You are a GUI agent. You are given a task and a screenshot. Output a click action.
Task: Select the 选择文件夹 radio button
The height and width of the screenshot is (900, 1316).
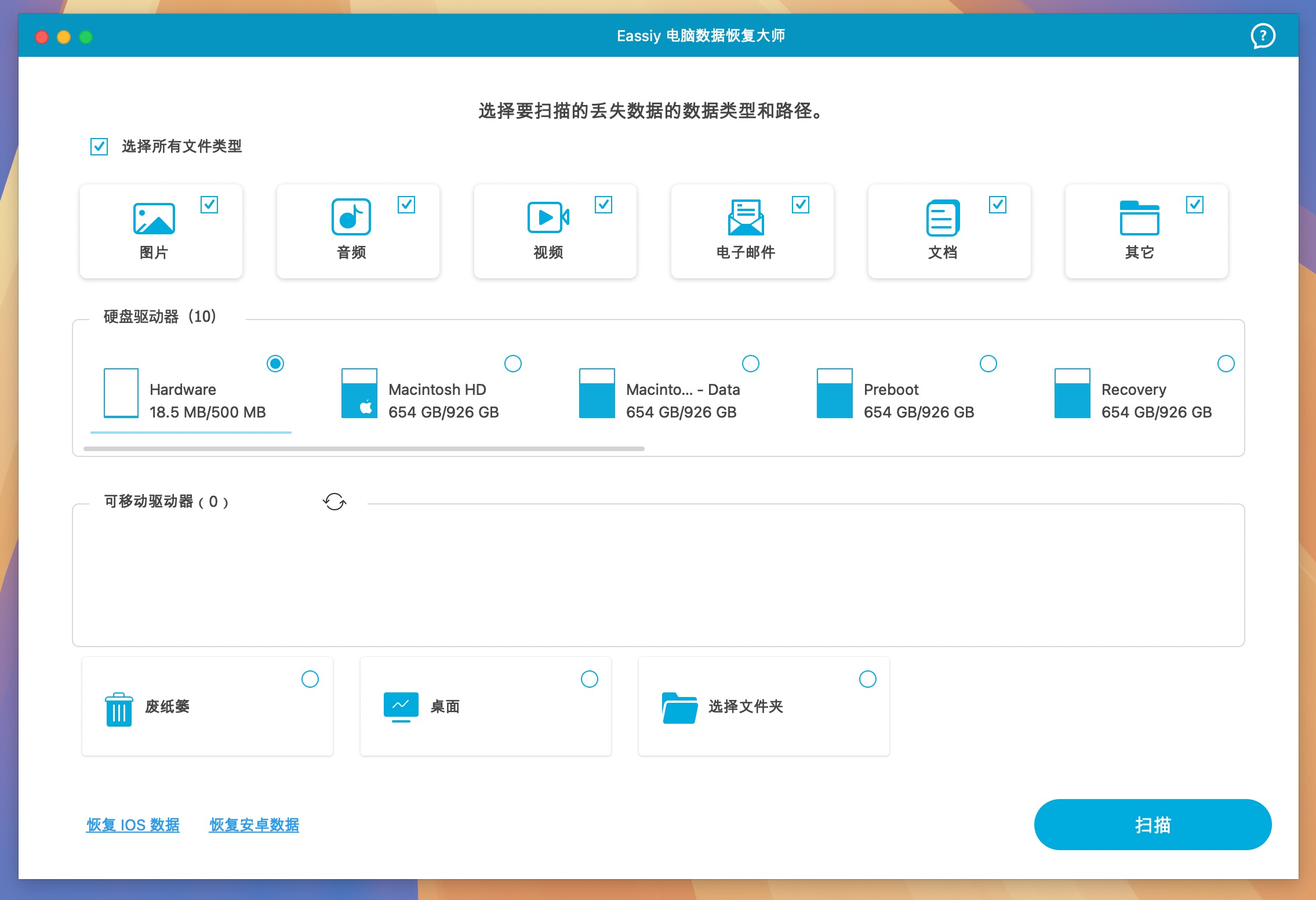868,679
